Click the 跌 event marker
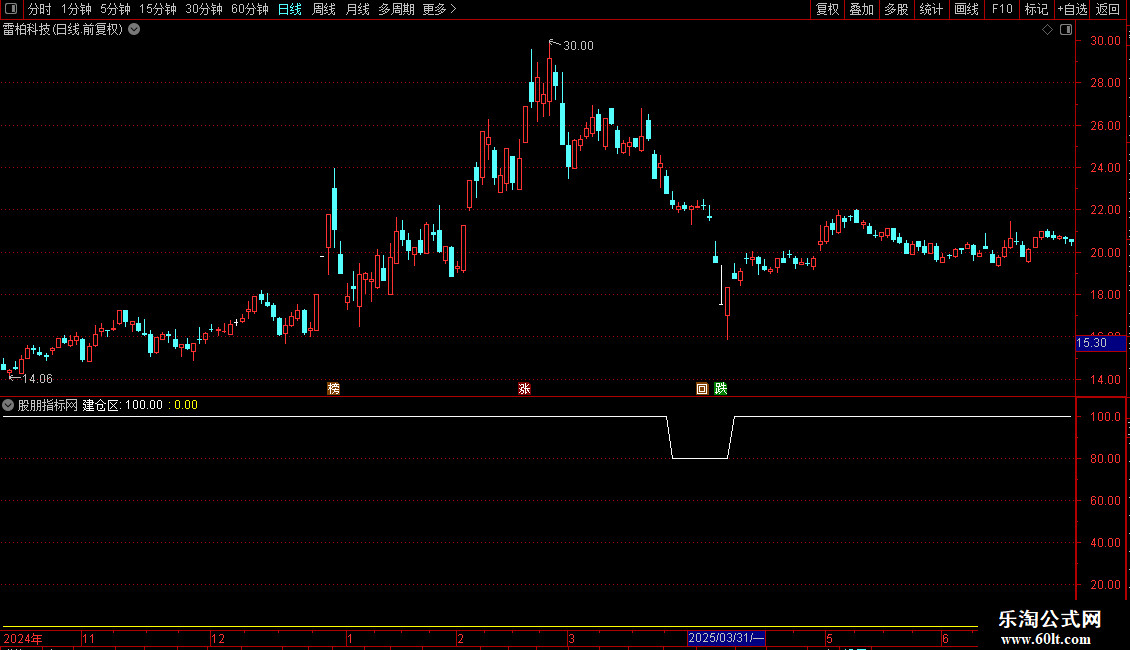The height and width of the screenshot is (650, 1130). (x=721, y=389)
